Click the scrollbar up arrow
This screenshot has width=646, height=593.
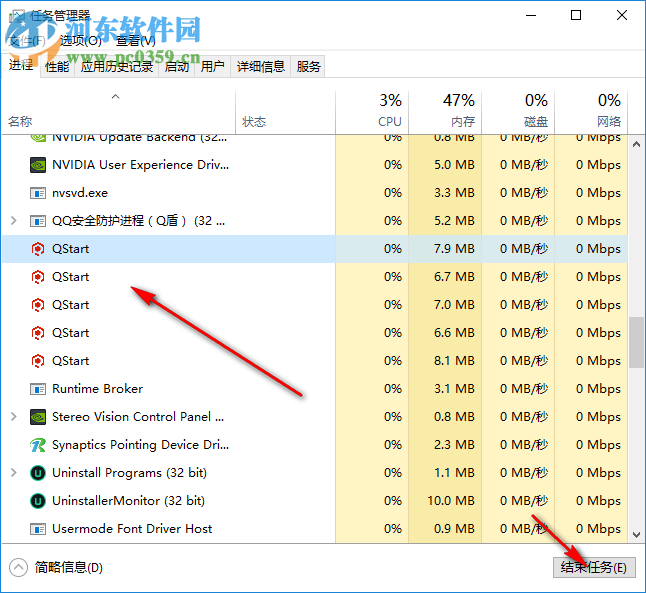(x=637, y=144)
